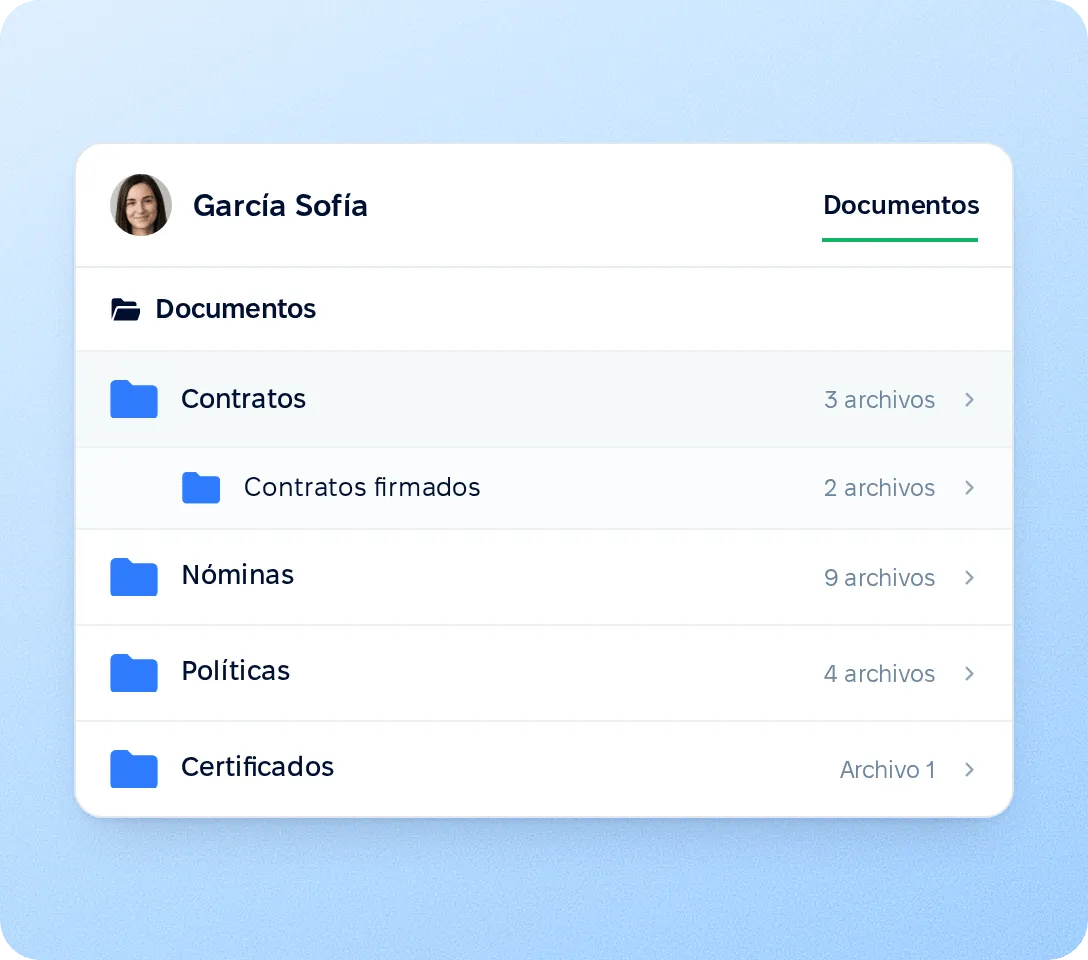Click the Contratos firmados folder icon
This screenshot has width=1088, height=960.
(x=201, y=487)
